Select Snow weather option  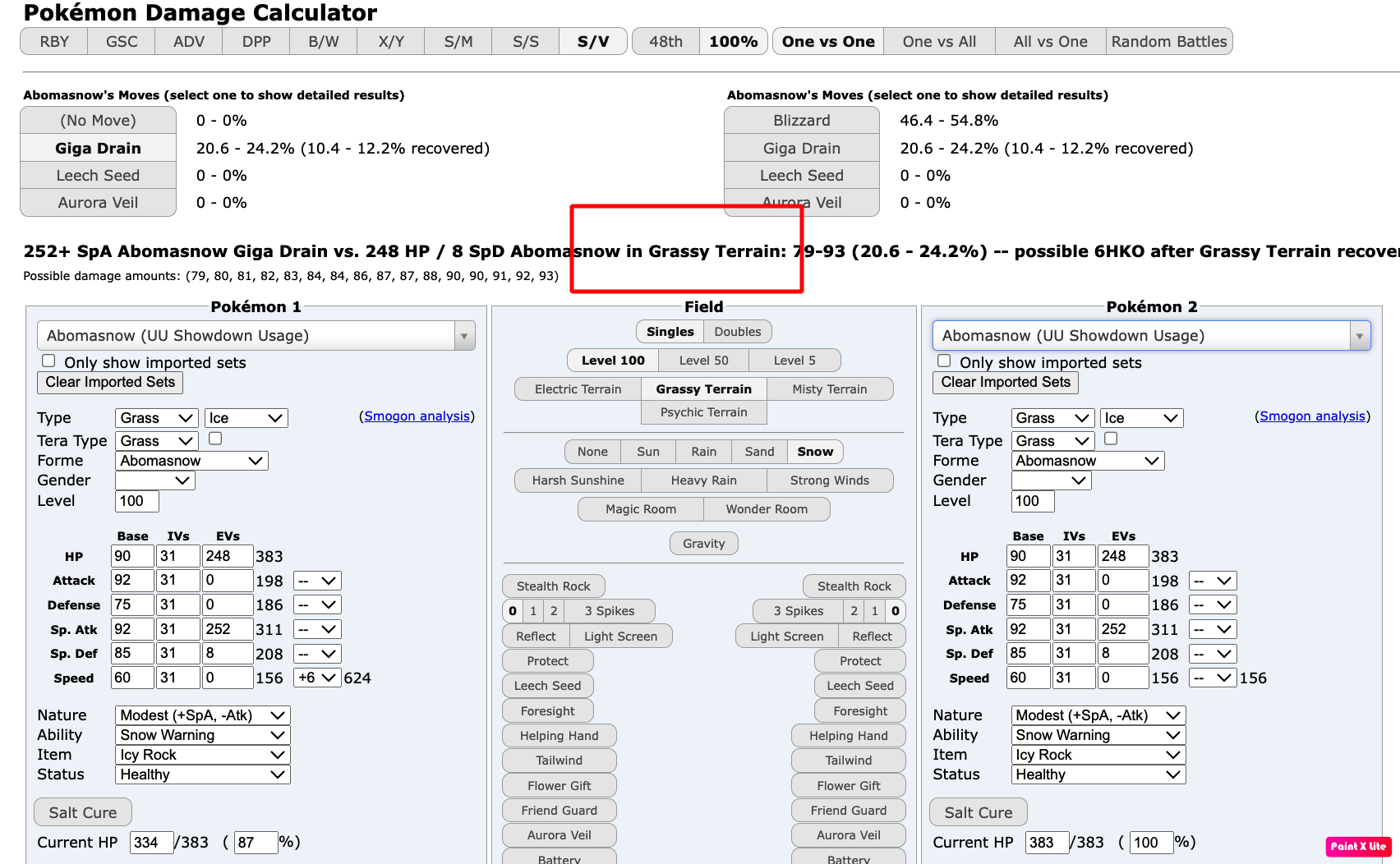pyautogui.click(x=815, y=451)
